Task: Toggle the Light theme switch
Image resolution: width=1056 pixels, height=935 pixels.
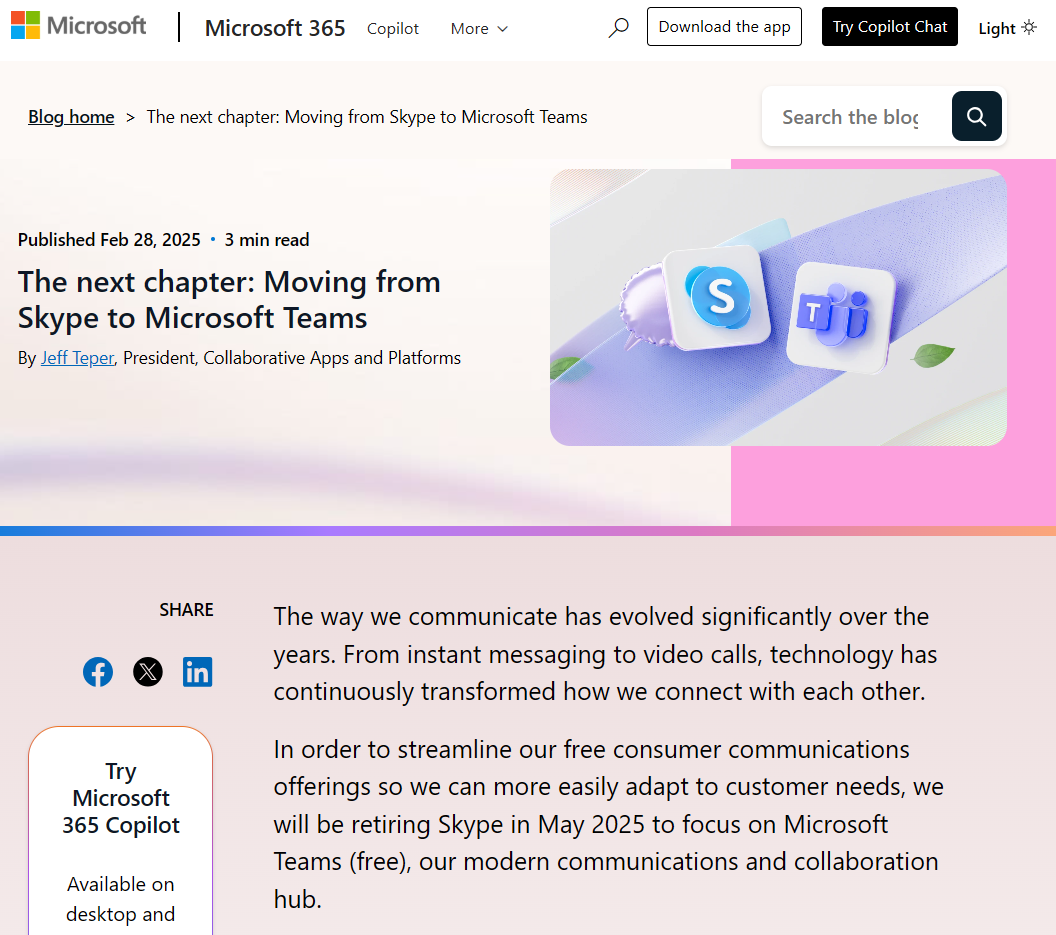Action: (1008, 28)
